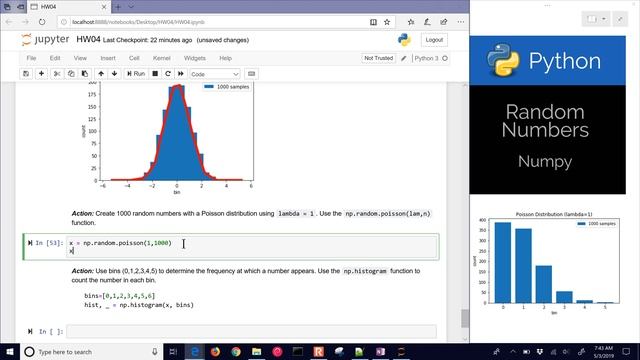
Task: Interrupt the kernel stop icon
Action: point(155,74)
